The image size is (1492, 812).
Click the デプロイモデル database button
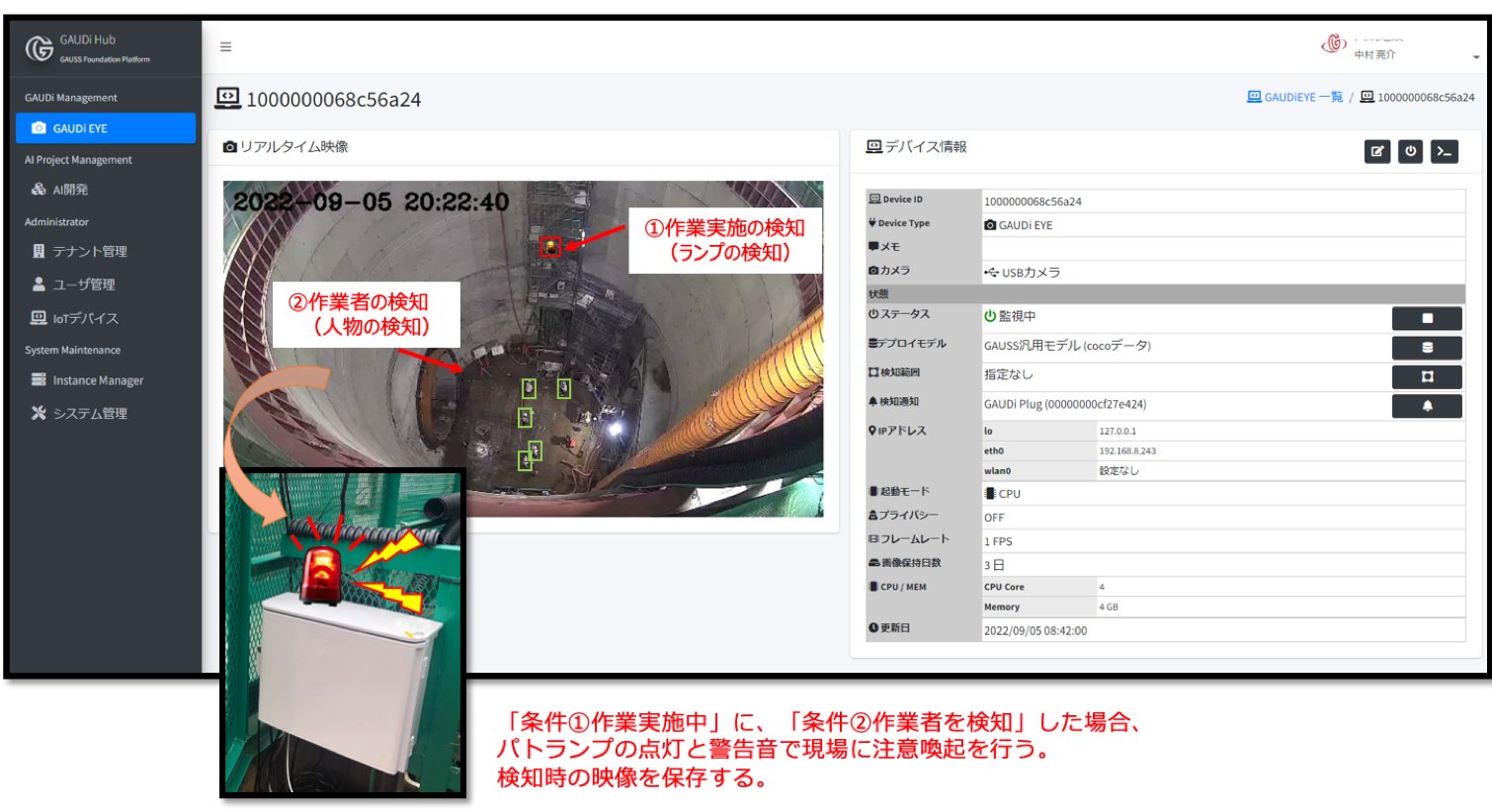pyautogui.click(x=1427, y=348)
